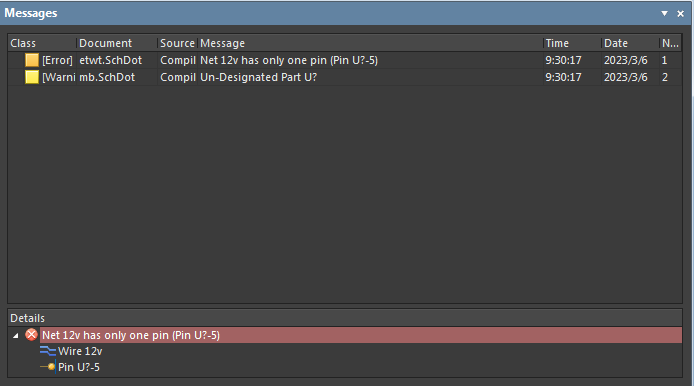Screen dimensions: 694x386
Task: Click the Source column header
Action: [x=177, y=43]
